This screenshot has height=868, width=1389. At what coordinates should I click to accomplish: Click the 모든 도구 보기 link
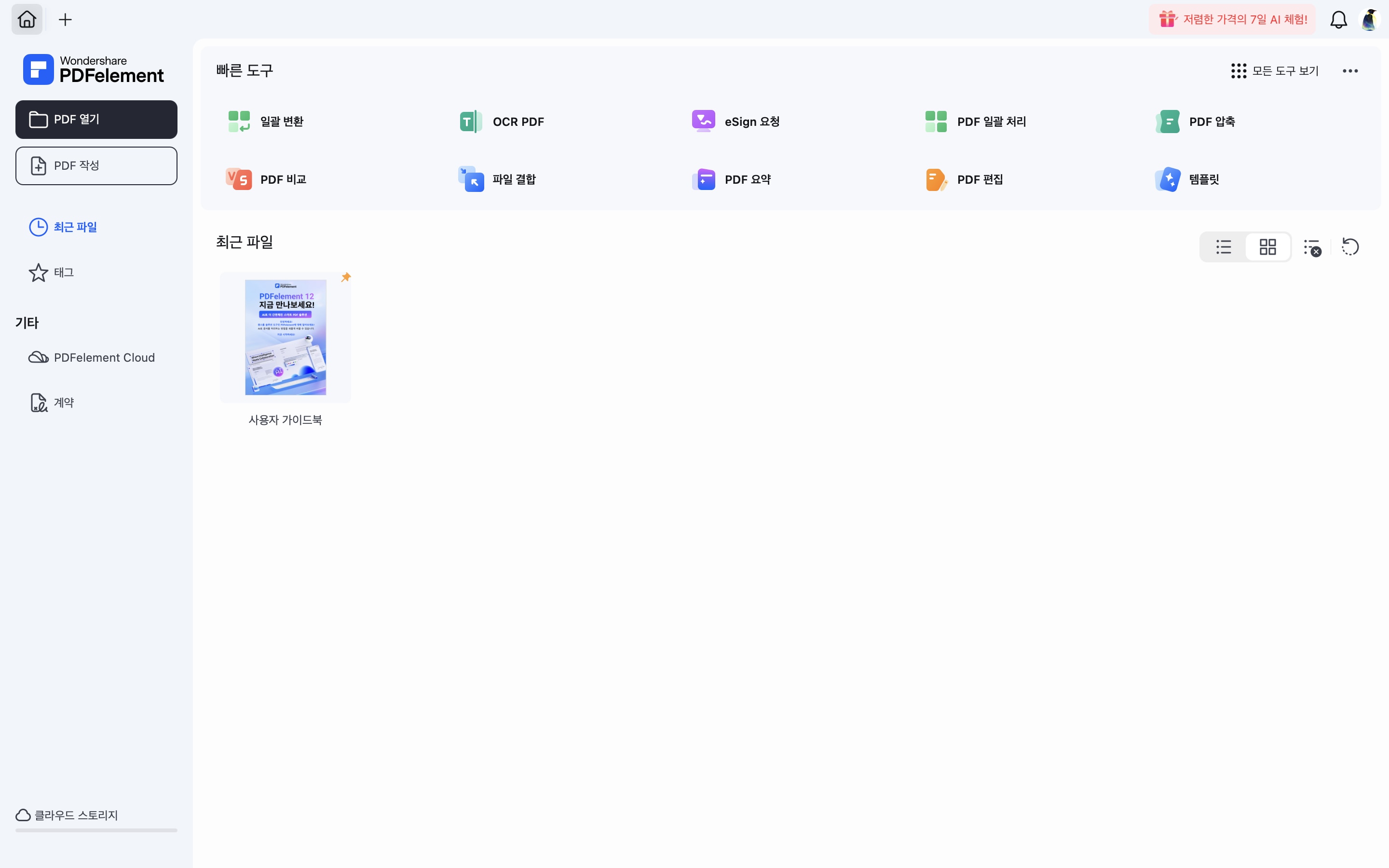[1285, 70]
